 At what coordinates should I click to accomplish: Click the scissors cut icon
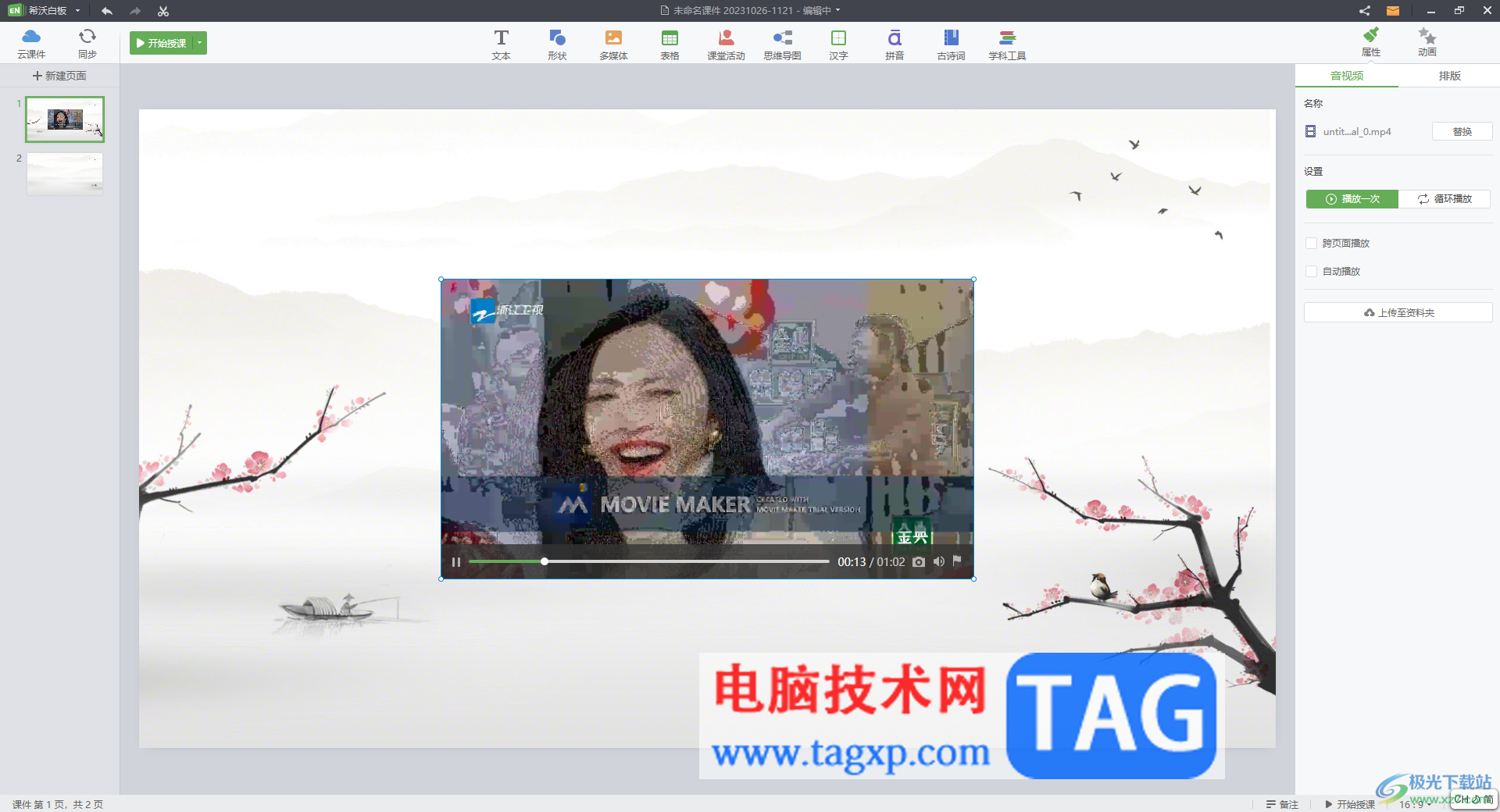pyautogui.click(x=163, y=11)
